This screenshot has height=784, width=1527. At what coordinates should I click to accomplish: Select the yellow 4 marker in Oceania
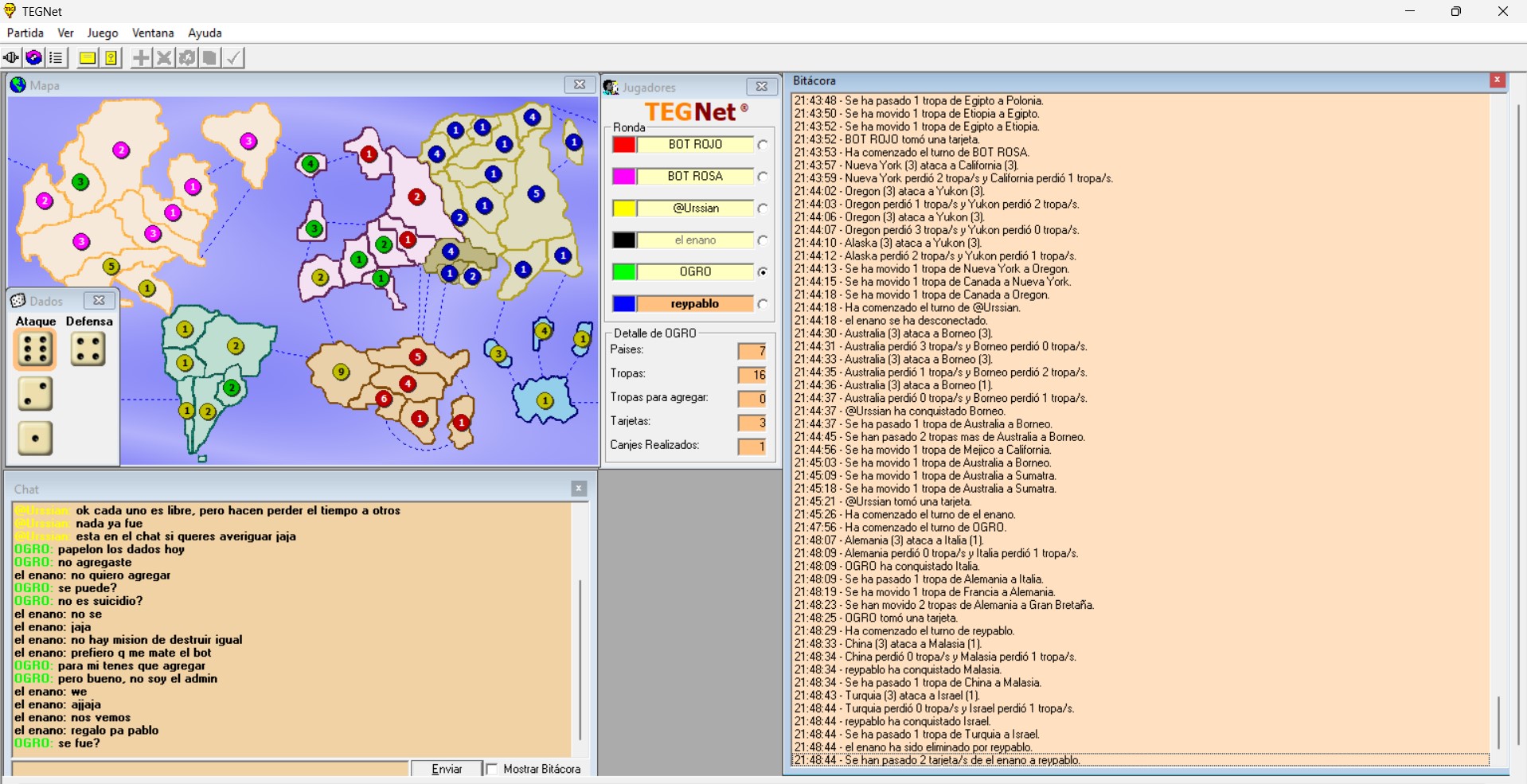tap(543, 330)
